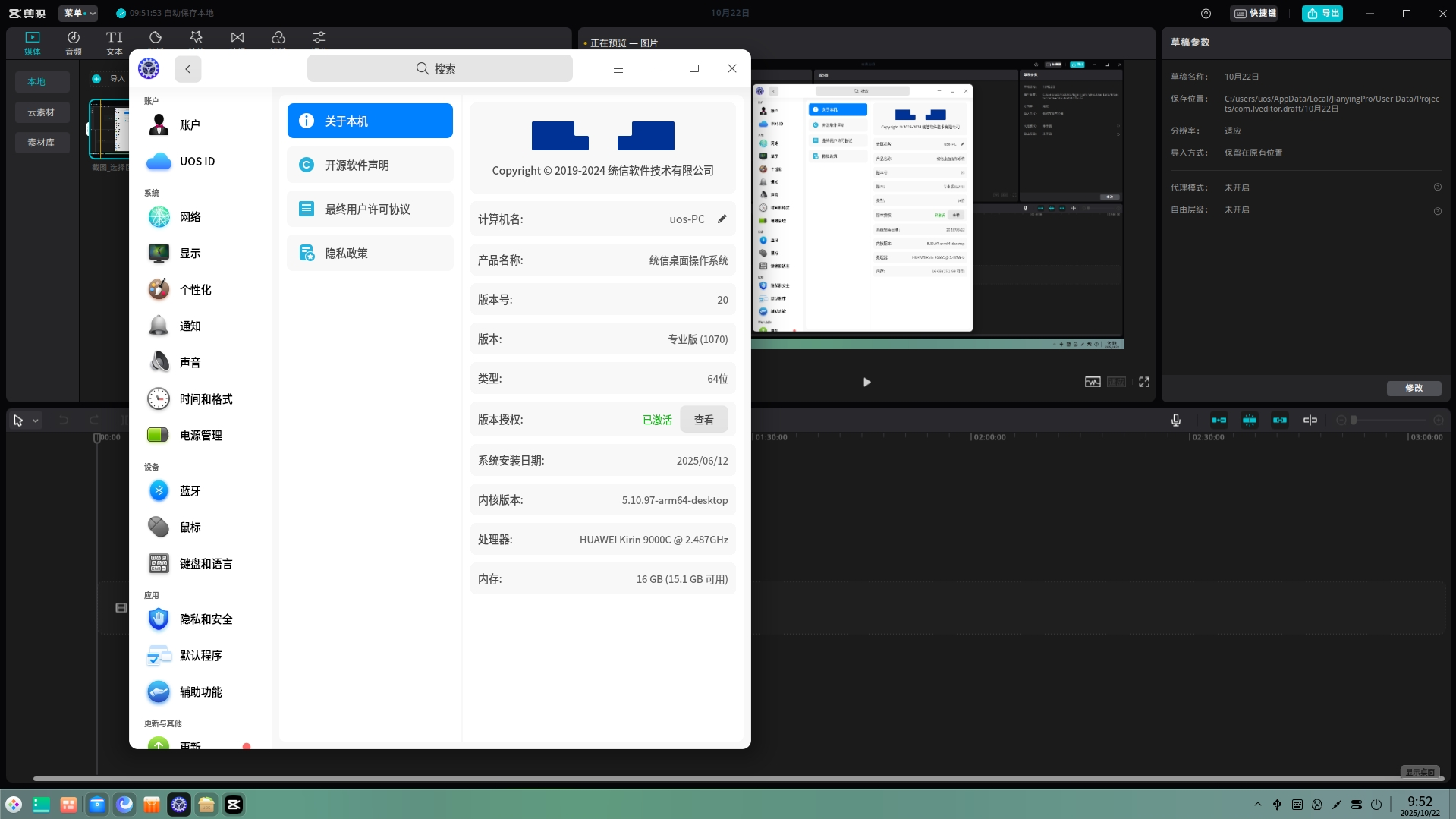Open 隐私政策 privacy policy entry
1456x819 pixels.
(370, 254)
